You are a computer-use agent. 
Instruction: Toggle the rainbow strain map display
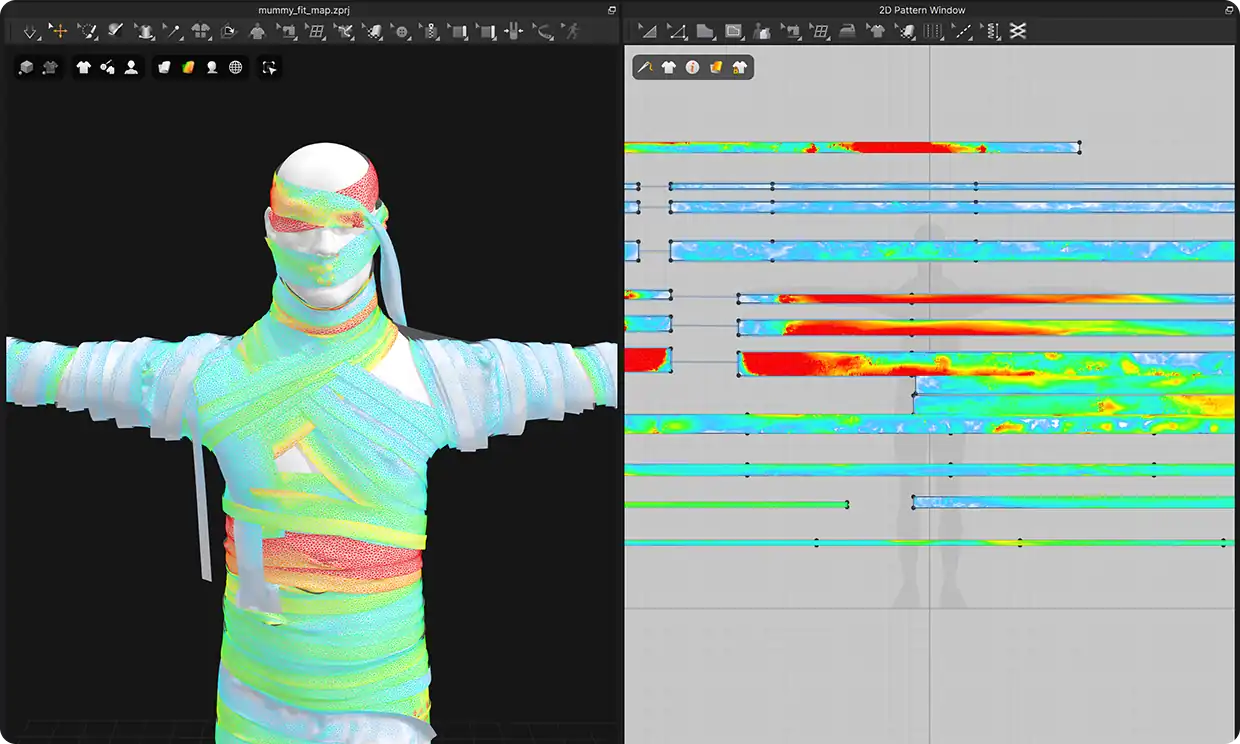pos(187,68)
